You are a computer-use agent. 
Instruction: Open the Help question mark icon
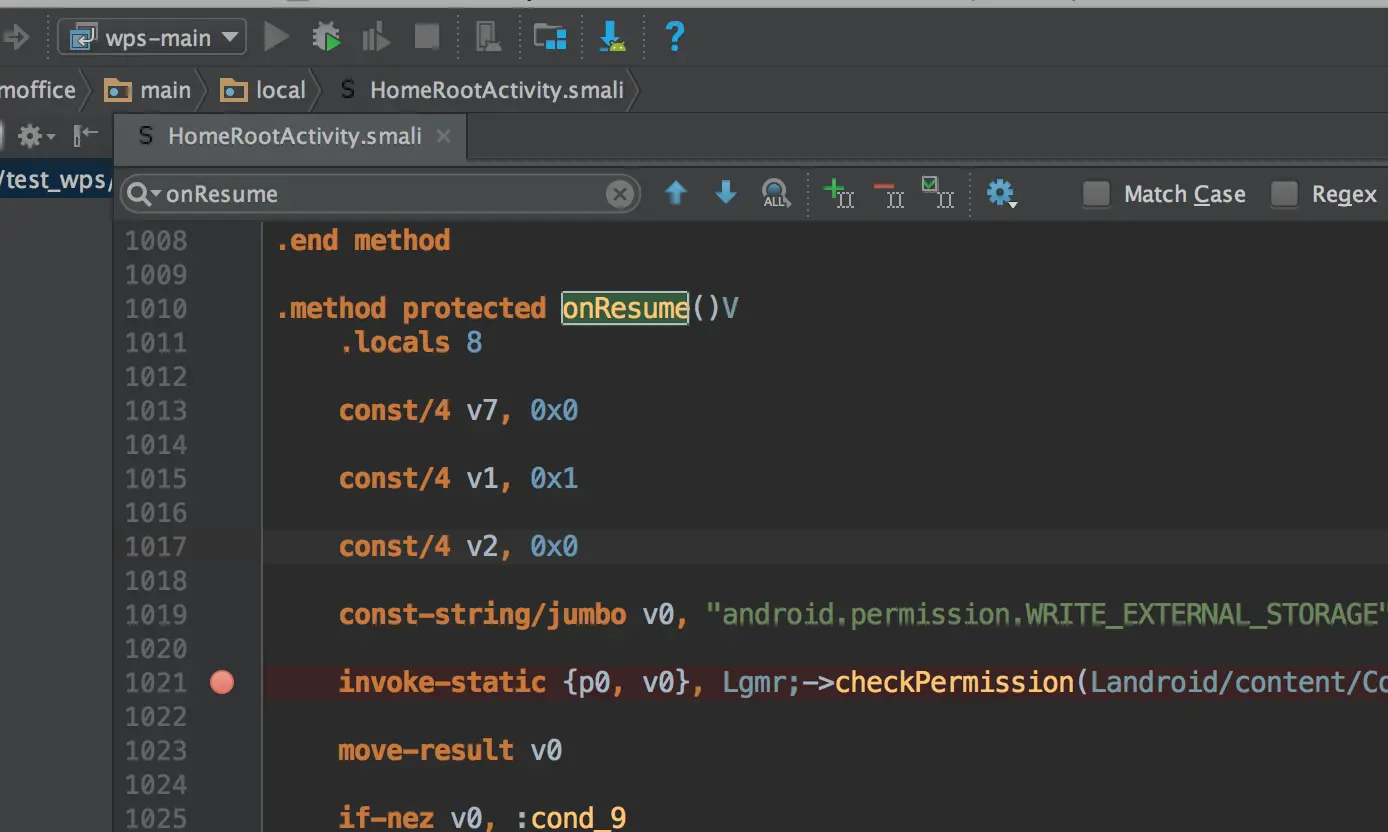[675, 38]
